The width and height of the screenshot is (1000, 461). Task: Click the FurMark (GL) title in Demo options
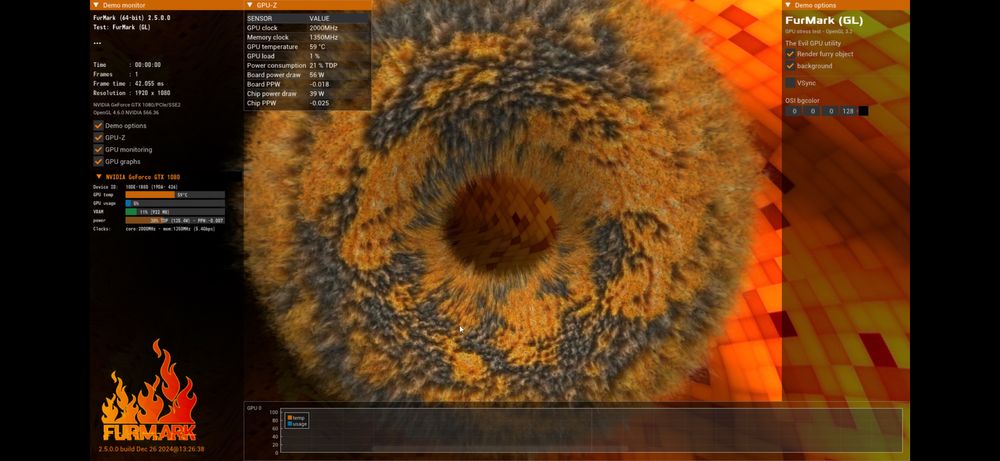824,20
